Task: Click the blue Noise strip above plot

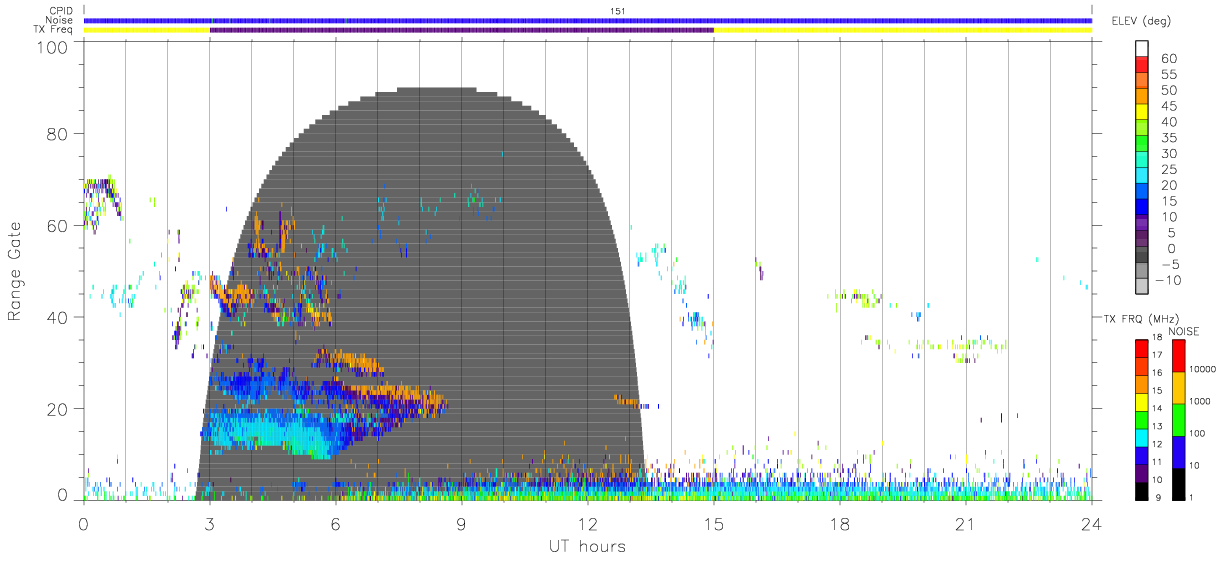Action: click(588, 20)
